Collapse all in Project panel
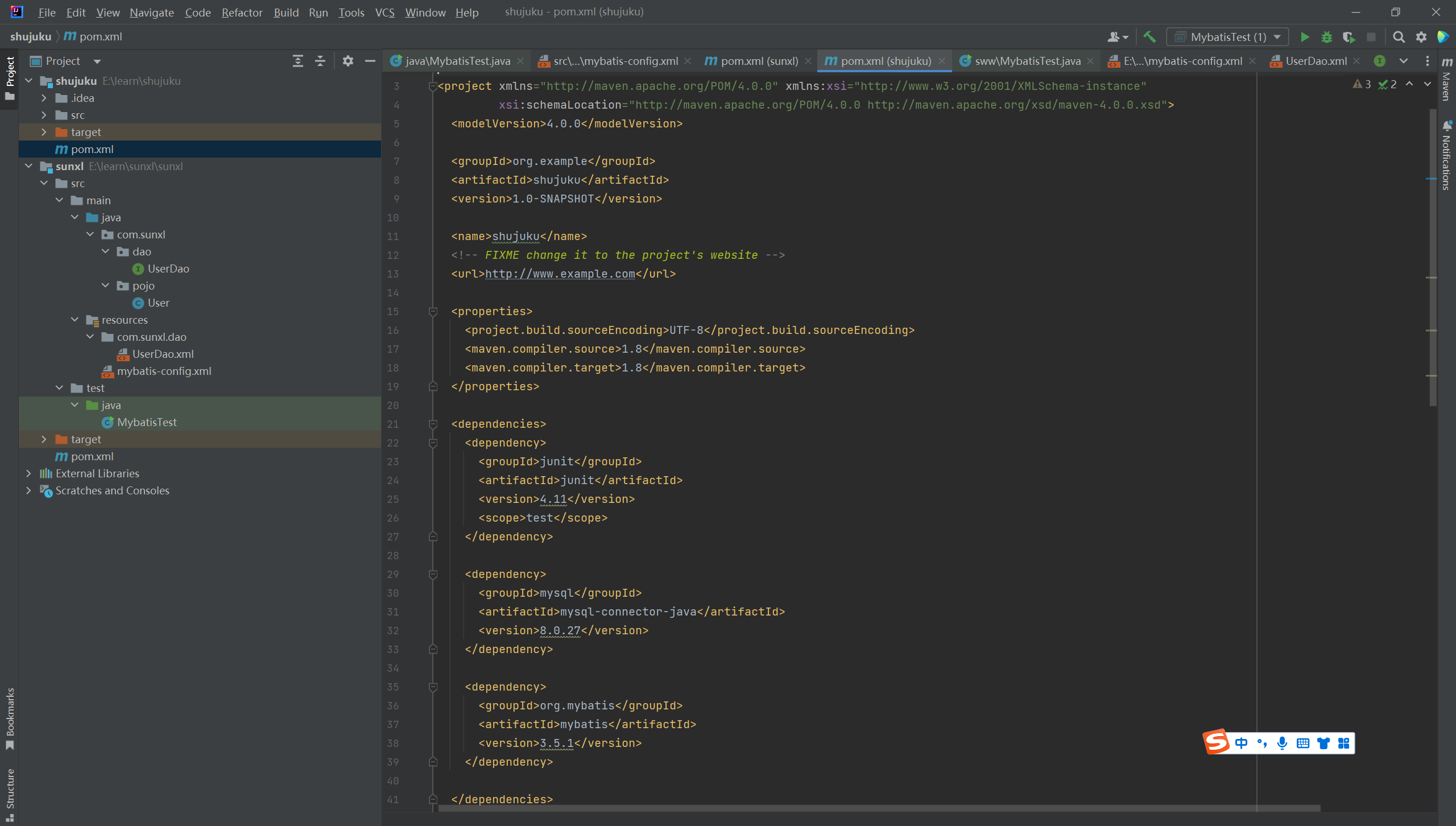The image size is (1456, 826). [x=320, y=61]
